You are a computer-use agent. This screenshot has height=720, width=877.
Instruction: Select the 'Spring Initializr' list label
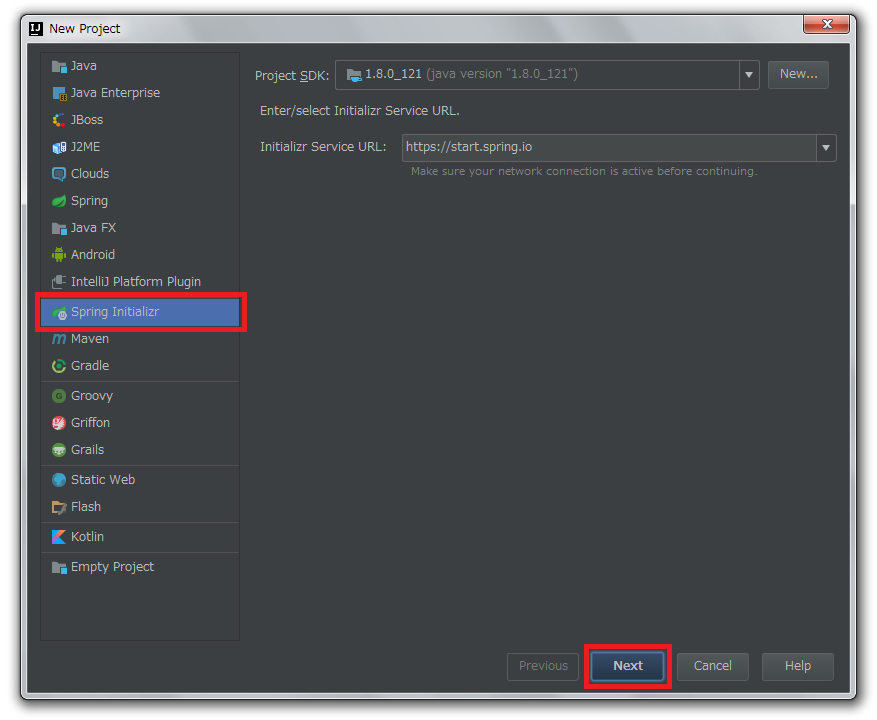pos(115,312)
